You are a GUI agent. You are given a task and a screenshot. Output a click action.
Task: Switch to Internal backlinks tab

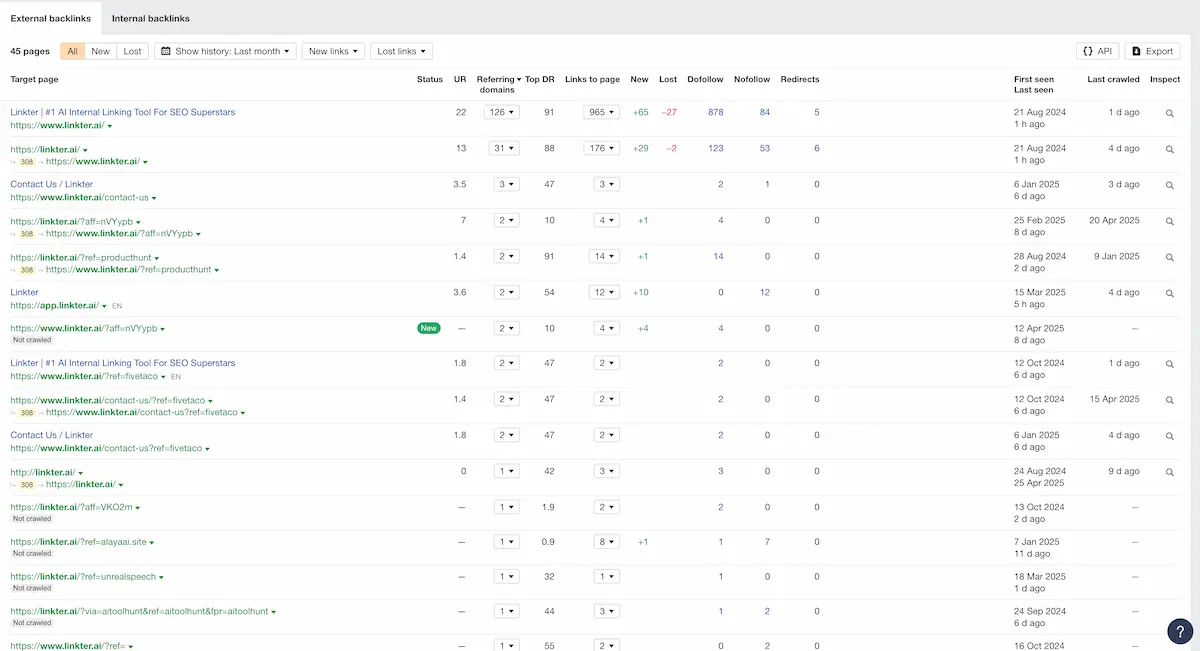click(151, 18)
